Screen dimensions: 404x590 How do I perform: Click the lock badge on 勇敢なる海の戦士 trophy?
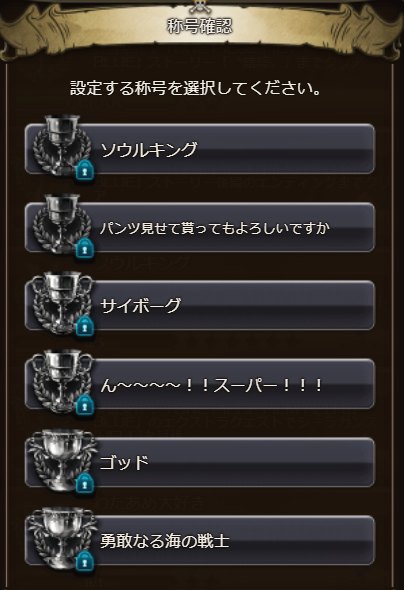coord(85,562)
